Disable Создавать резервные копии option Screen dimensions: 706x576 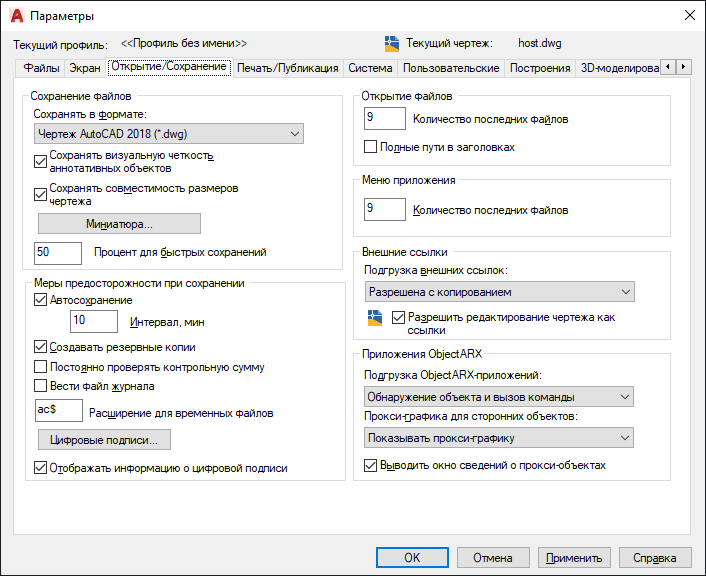click(x=41, y=348)
